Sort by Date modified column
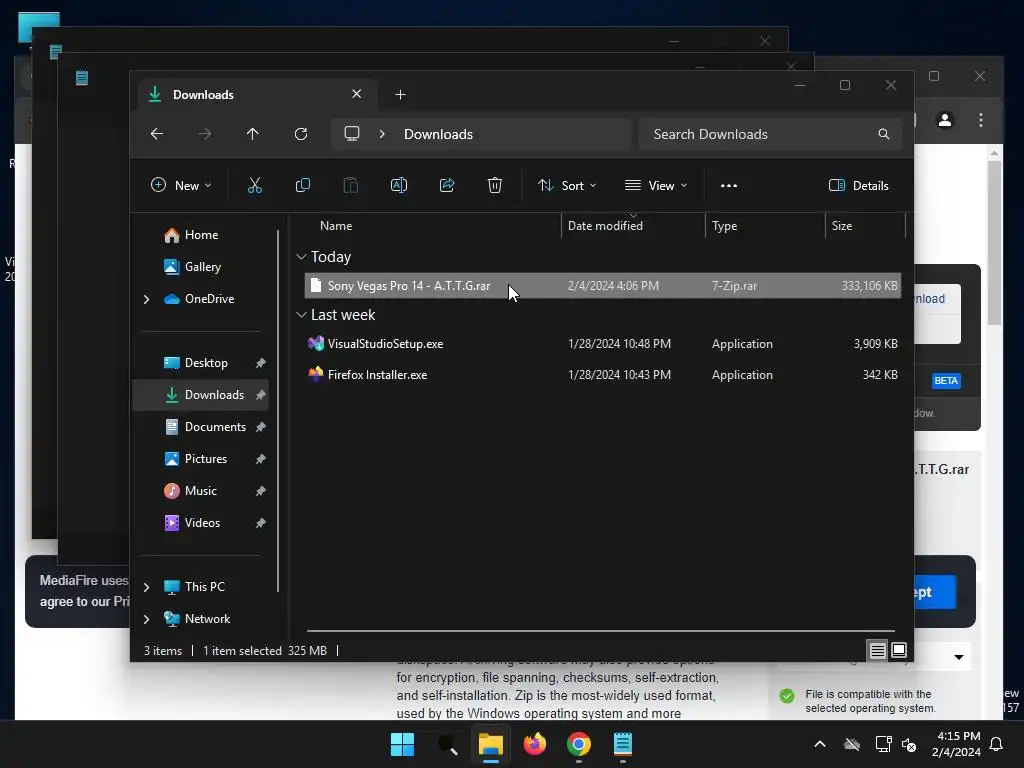Image resolution: width=1024 pixels, height=768 pixels. (605, 226)
